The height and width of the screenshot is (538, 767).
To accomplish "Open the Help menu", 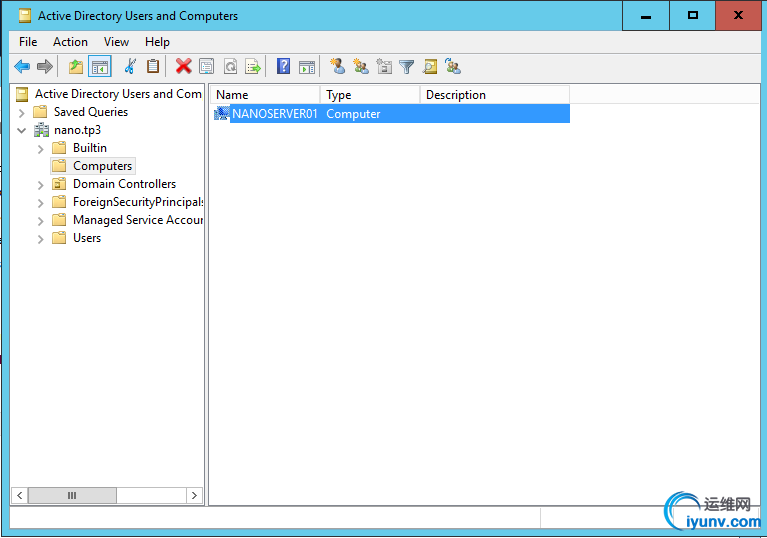I will tap(157, 42).
